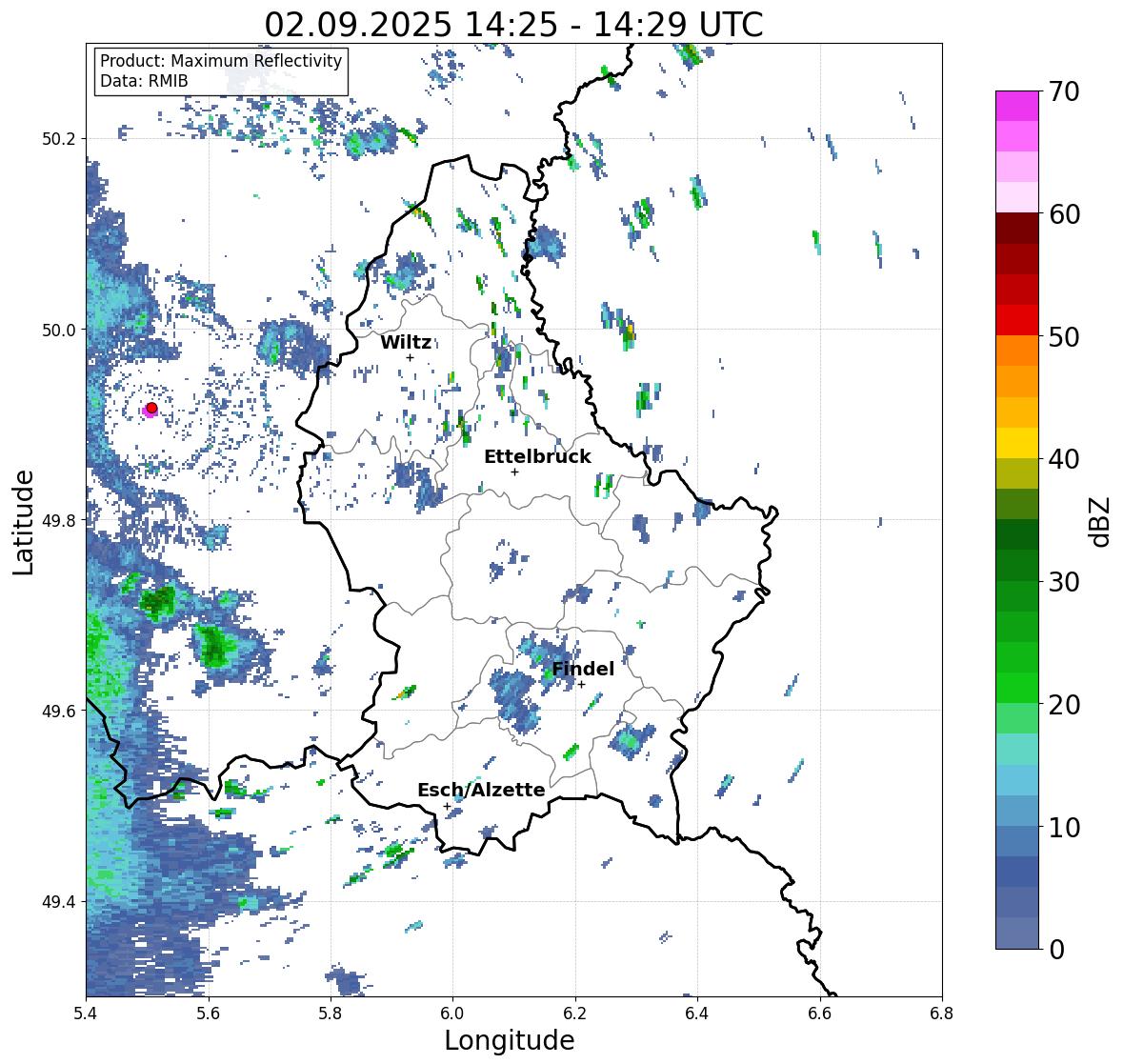This screenshot has width=1123, height=1064.
Task: Click the 6.4 longitude tick label
Action: coord(697,1014)
